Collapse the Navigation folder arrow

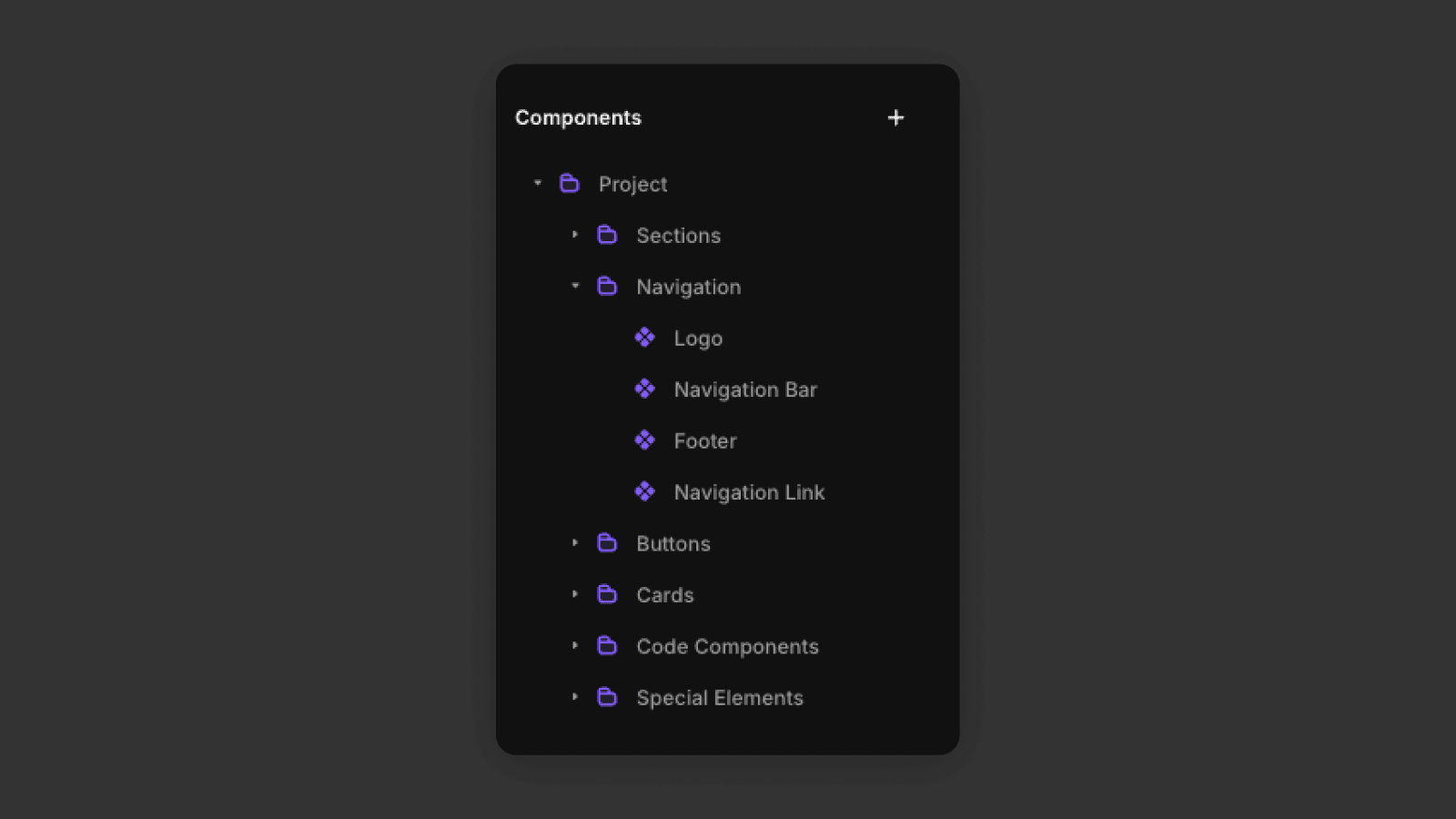pos(575,286)
